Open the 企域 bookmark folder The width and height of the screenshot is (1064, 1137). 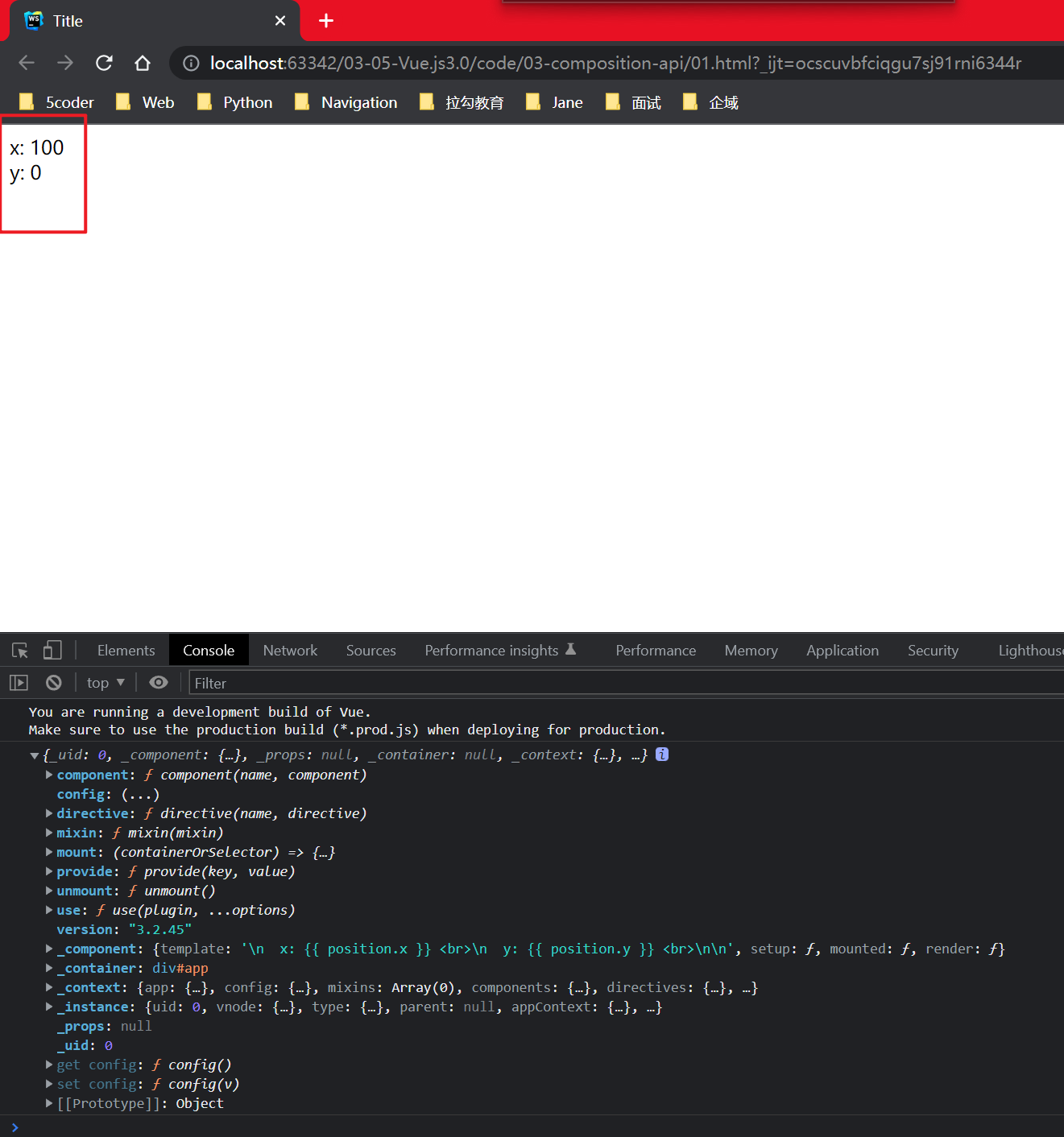(x=711, y=102)
